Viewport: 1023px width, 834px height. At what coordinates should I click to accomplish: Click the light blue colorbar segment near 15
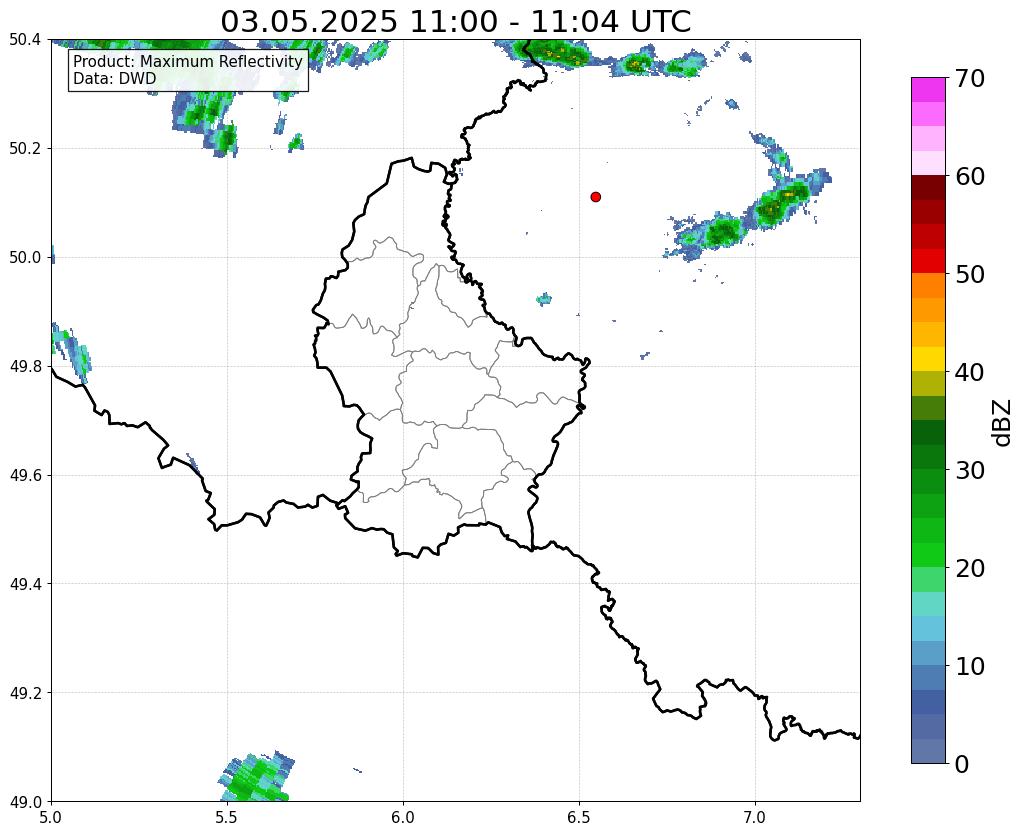coord(928,628)
